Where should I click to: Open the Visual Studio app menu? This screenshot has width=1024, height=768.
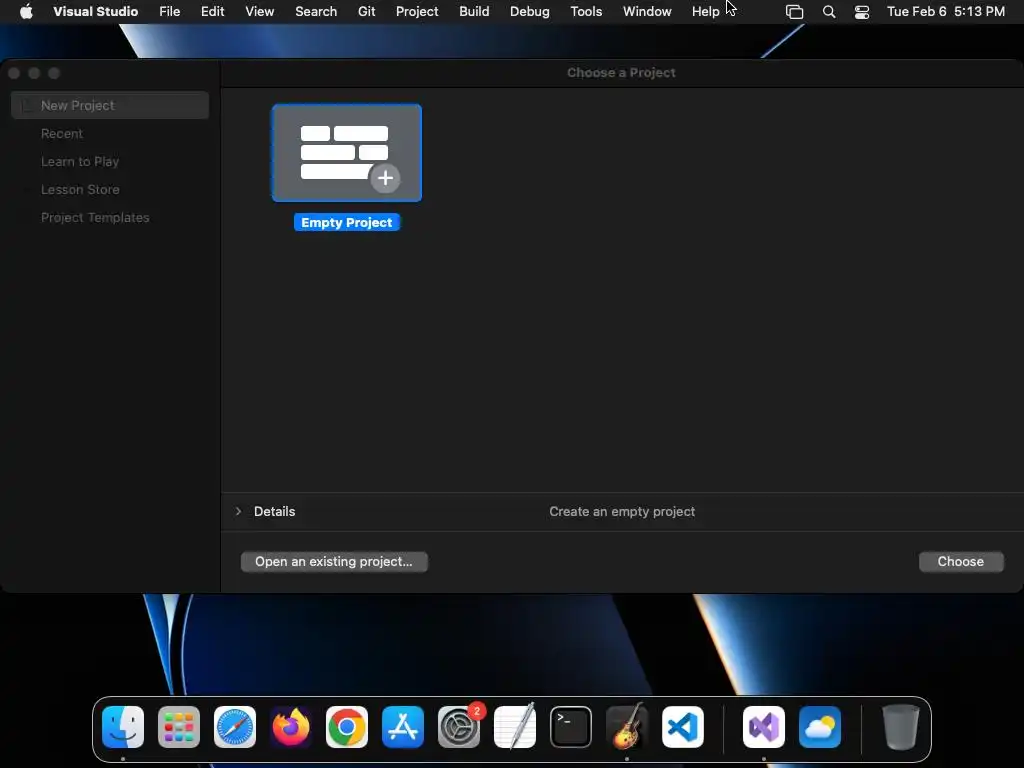pos(95,11)
